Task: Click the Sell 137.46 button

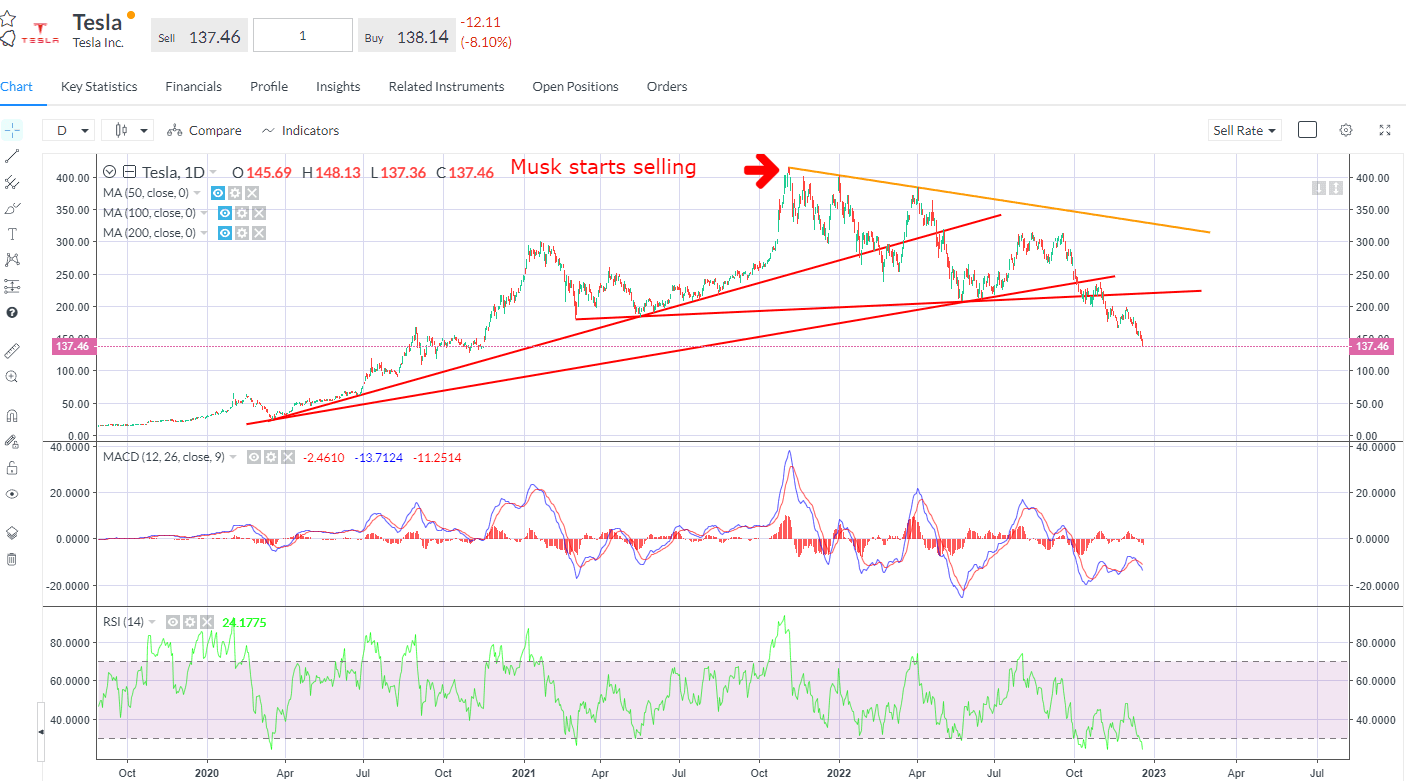Action: [x=200, y=36]
